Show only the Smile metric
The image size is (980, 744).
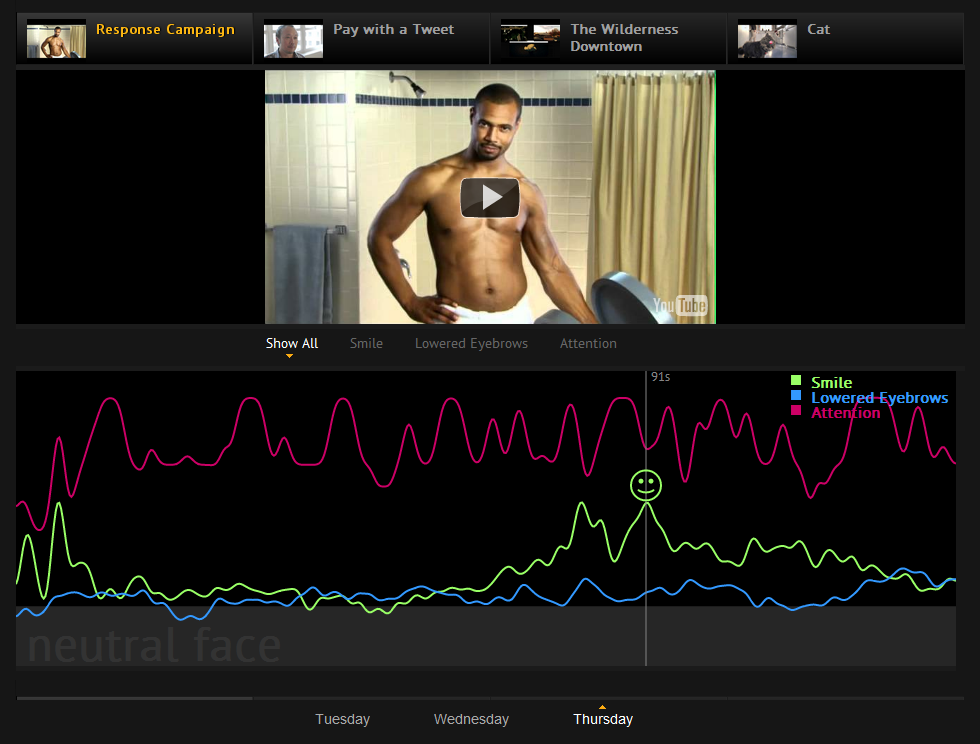(366, 344)
